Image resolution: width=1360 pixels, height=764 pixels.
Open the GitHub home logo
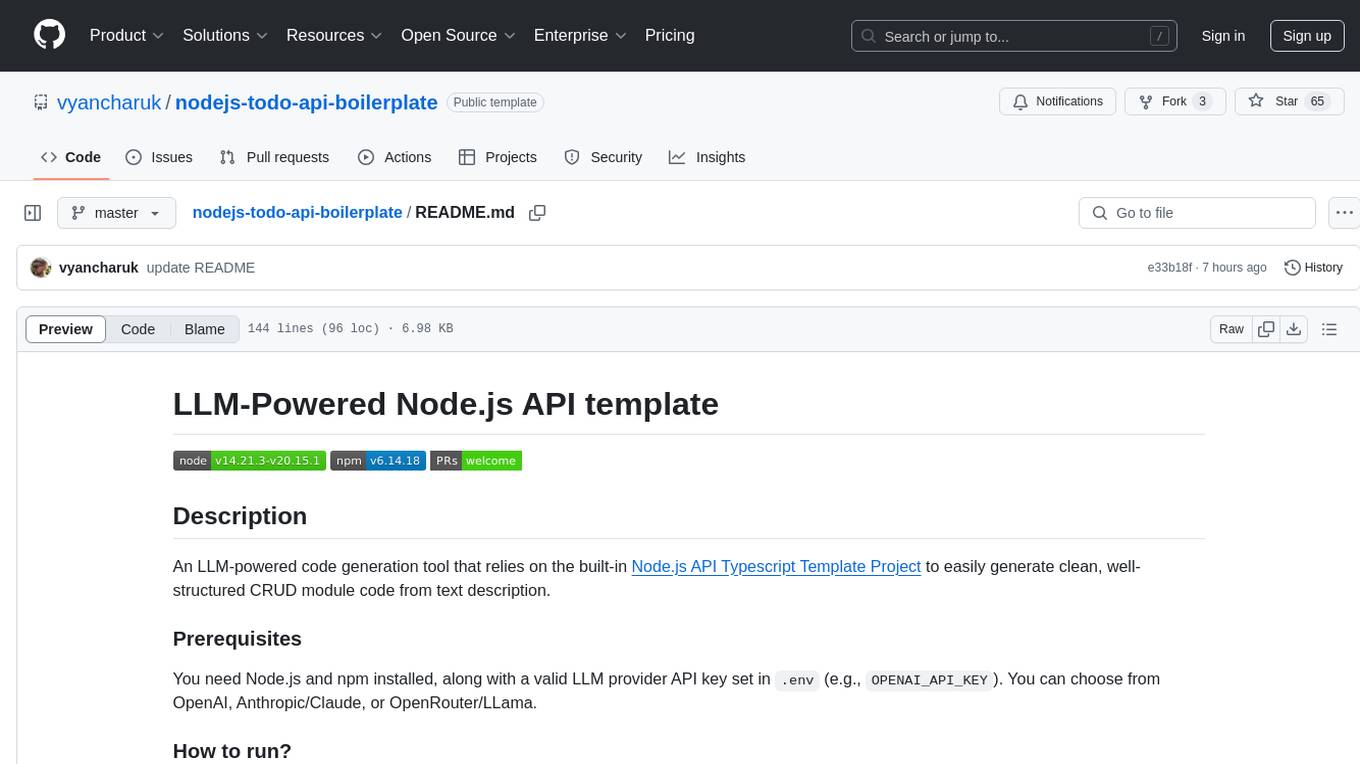[x=49, y=35]
